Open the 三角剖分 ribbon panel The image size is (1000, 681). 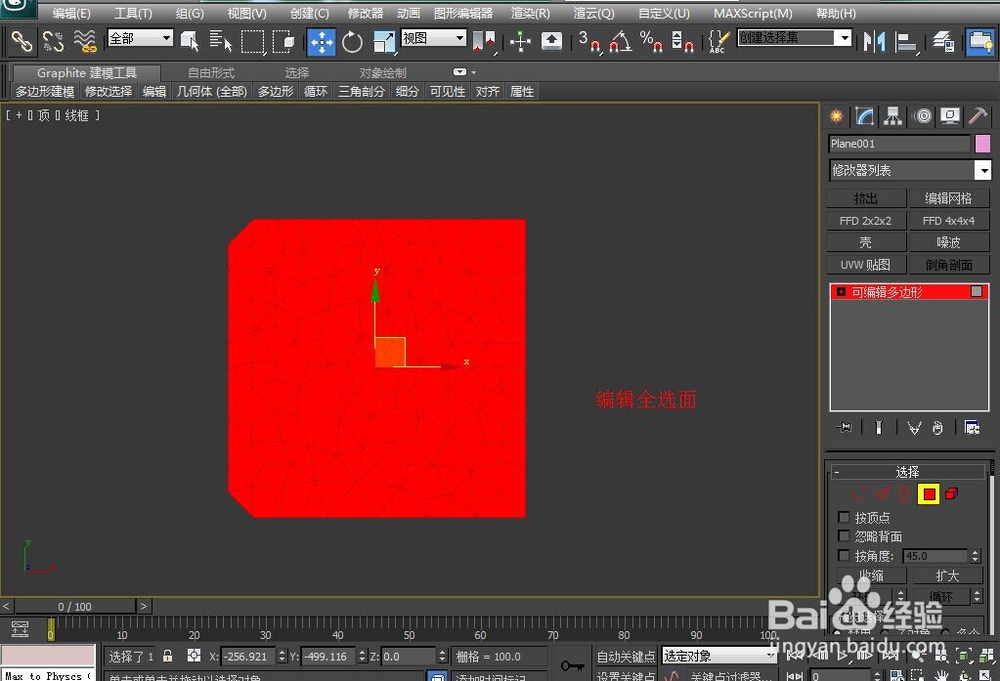(361, 92)
